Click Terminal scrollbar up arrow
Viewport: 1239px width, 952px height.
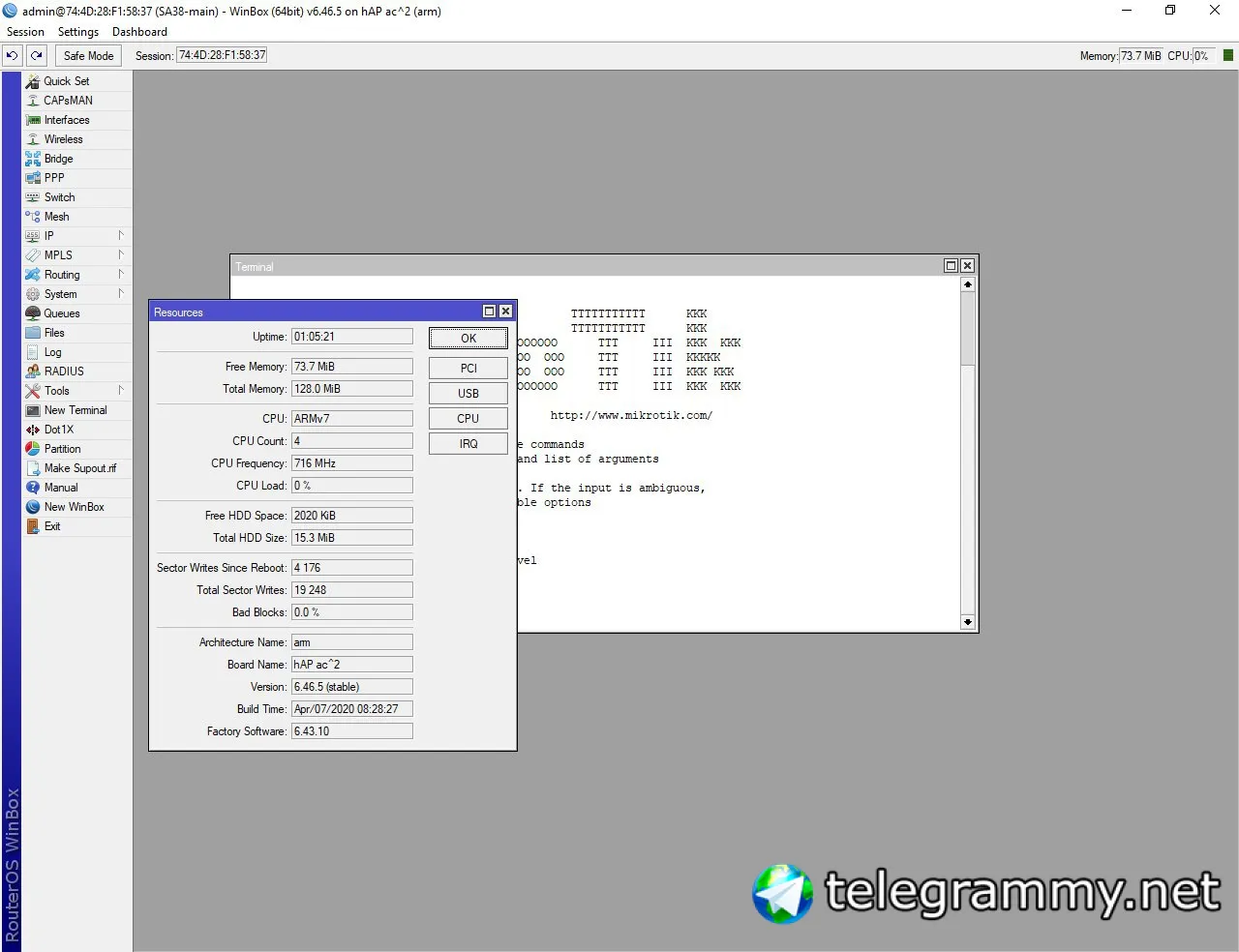tap(967, 284)
